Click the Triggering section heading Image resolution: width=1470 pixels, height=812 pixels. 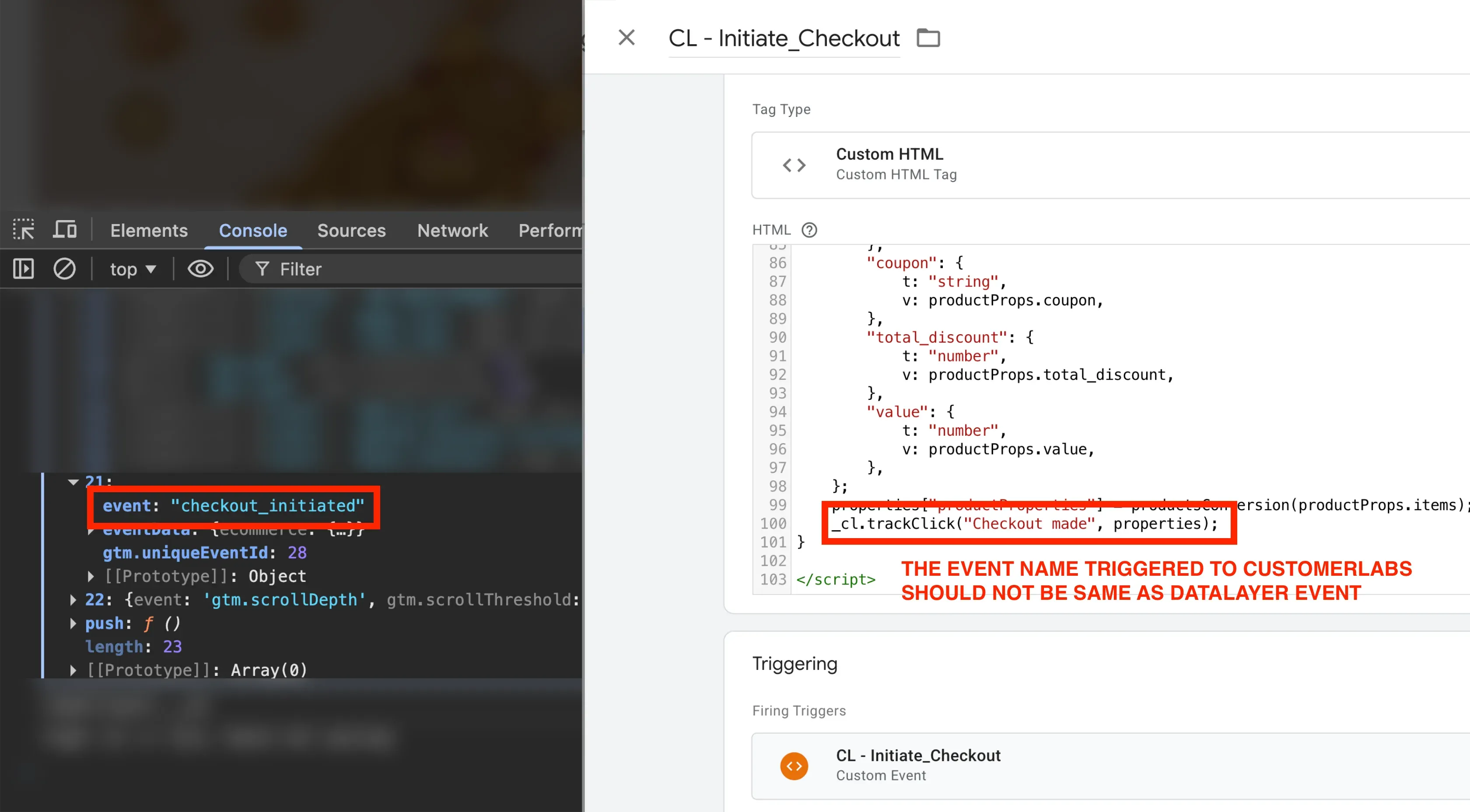coord(794,664)
